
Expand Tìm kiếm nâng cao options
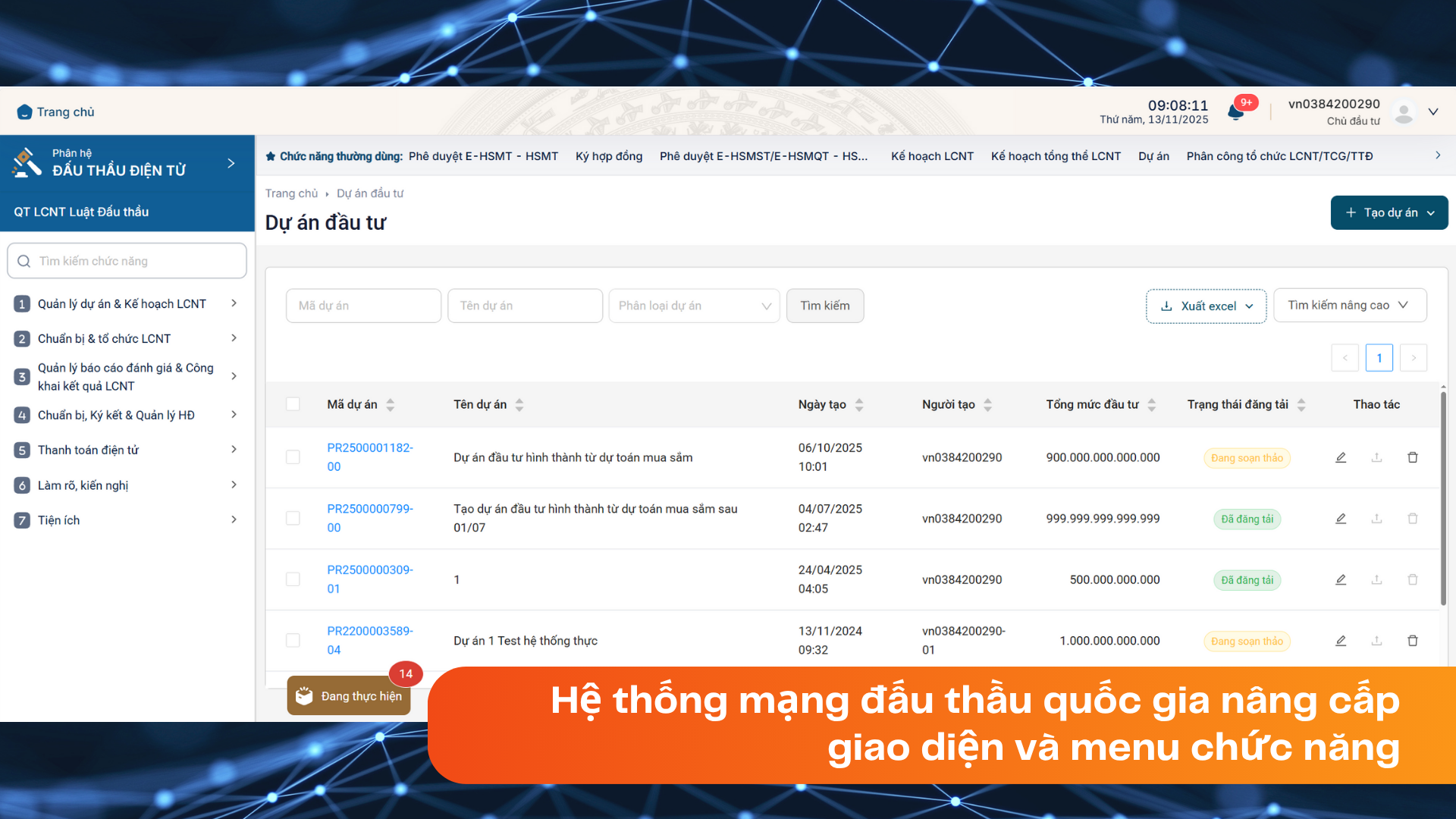click(x=1349, y=305)
